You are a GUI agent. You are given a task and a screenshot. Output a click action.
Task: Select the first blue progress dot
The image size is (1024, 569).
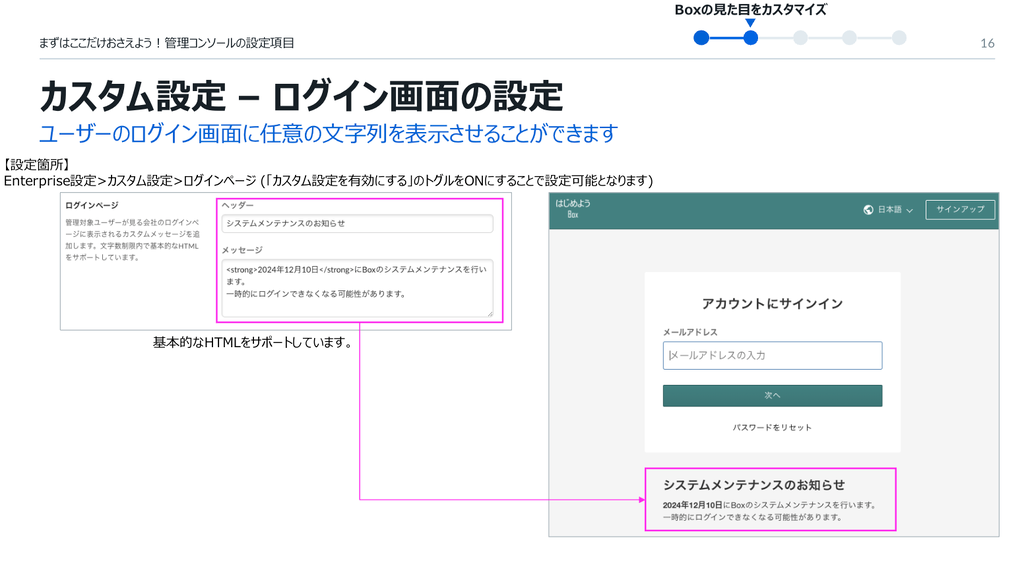pos(701,38)
